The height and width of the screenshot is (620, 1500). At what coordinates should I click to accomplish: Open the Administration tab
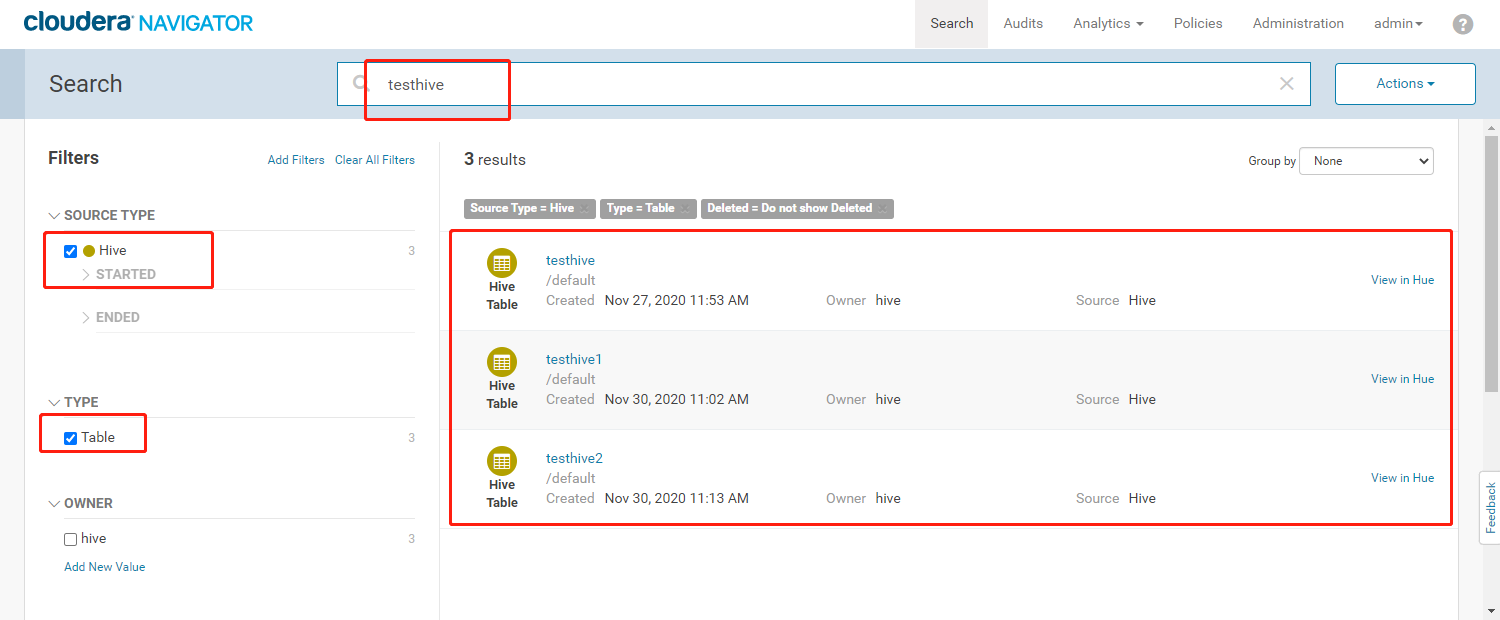click(1298, 24)
